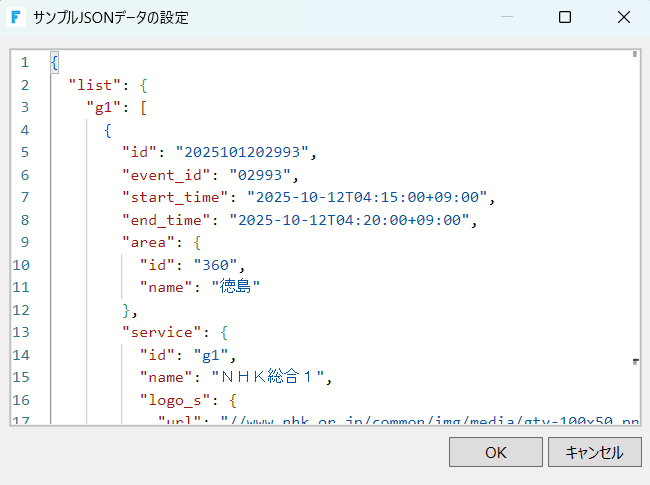Click line number 5 in the gutter
This screenshot has width=650, height=485.
[x=24, y=152]
